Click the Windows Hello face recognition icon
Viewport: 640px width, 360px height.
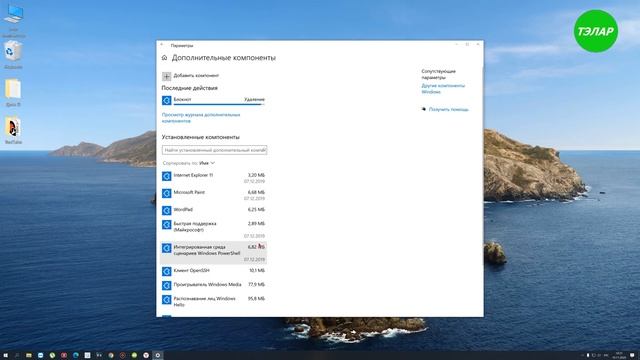pyautogui.click(x=167, y=300)
